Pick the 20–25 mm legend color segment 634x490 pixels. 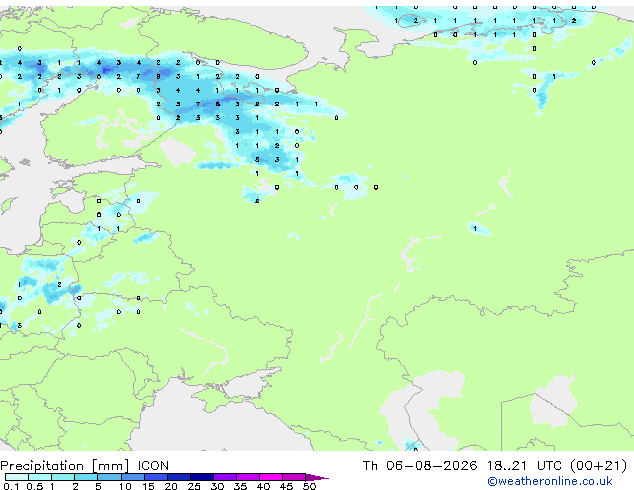[178, 477]
